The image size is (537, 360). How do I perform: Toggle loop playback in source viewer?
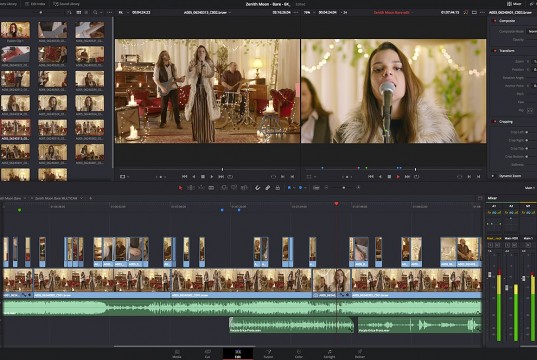click(x=230, y=177)
